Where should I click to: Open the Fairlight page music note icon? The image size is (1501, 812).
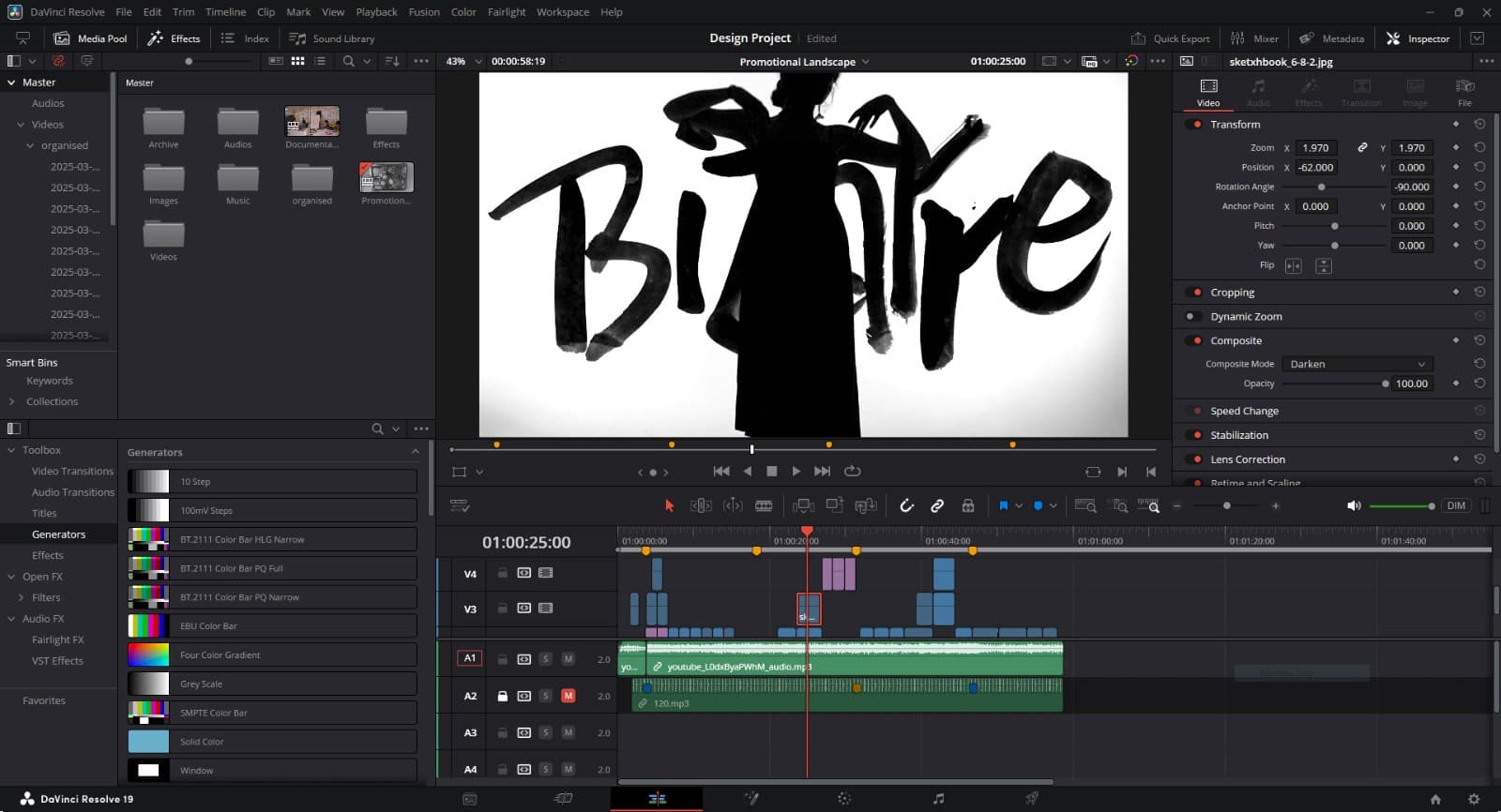coord(938,799)
